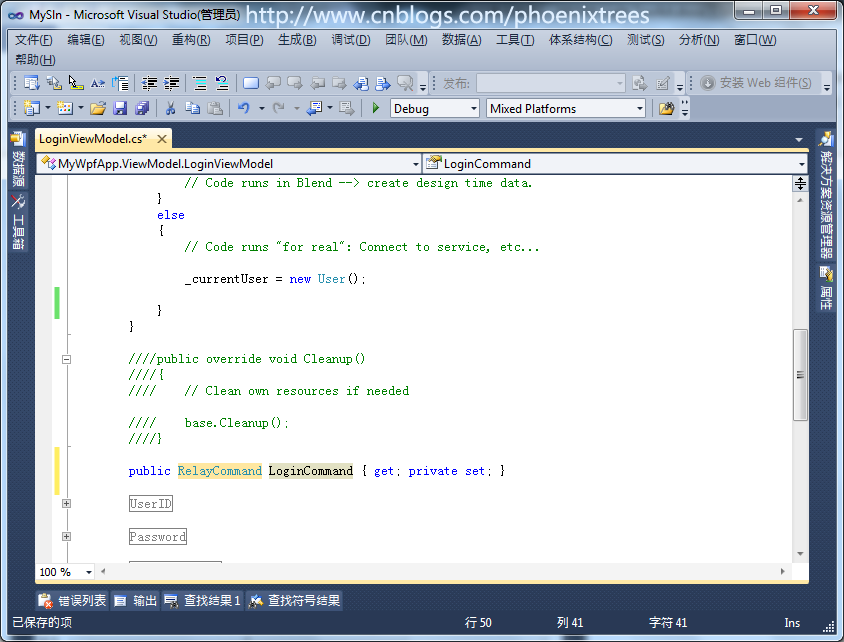Click the Copy icon
This screenshot has height=642, width=844.
click(x=193, y=109)
